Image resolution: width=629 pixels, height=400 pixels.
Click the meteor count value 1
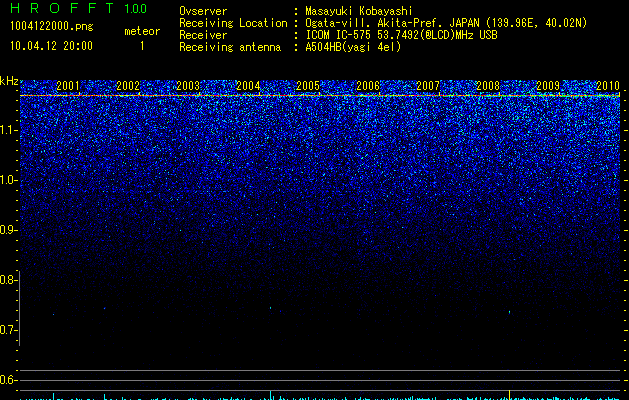coord(142,46)
